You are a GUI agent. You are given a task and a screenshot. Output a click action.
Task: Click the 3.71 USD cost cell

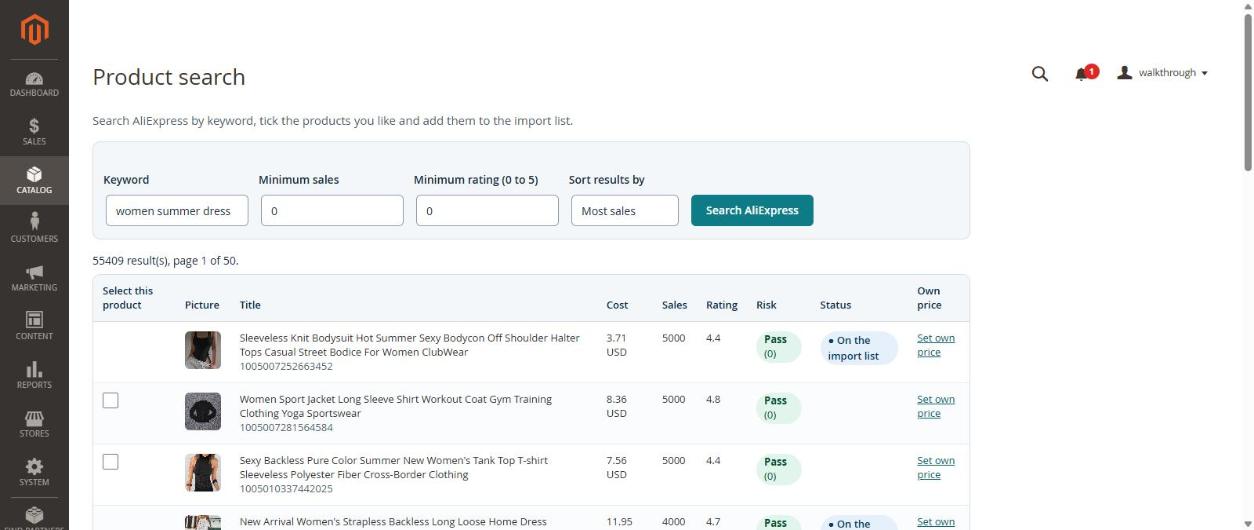point(617,345)
